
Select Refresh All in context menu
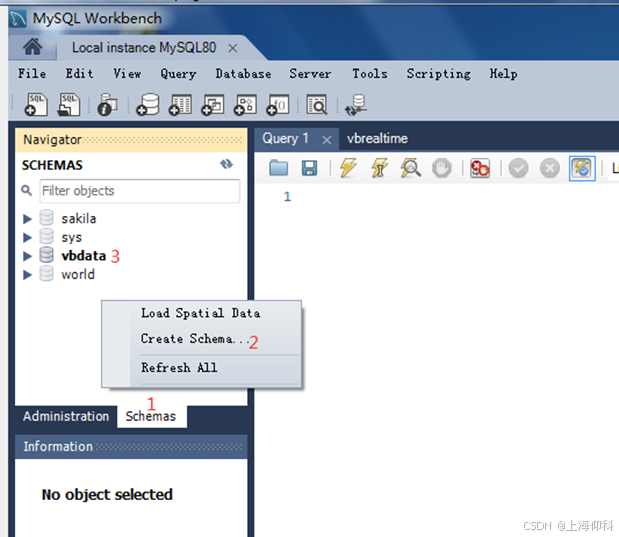[x=179, y=368]
